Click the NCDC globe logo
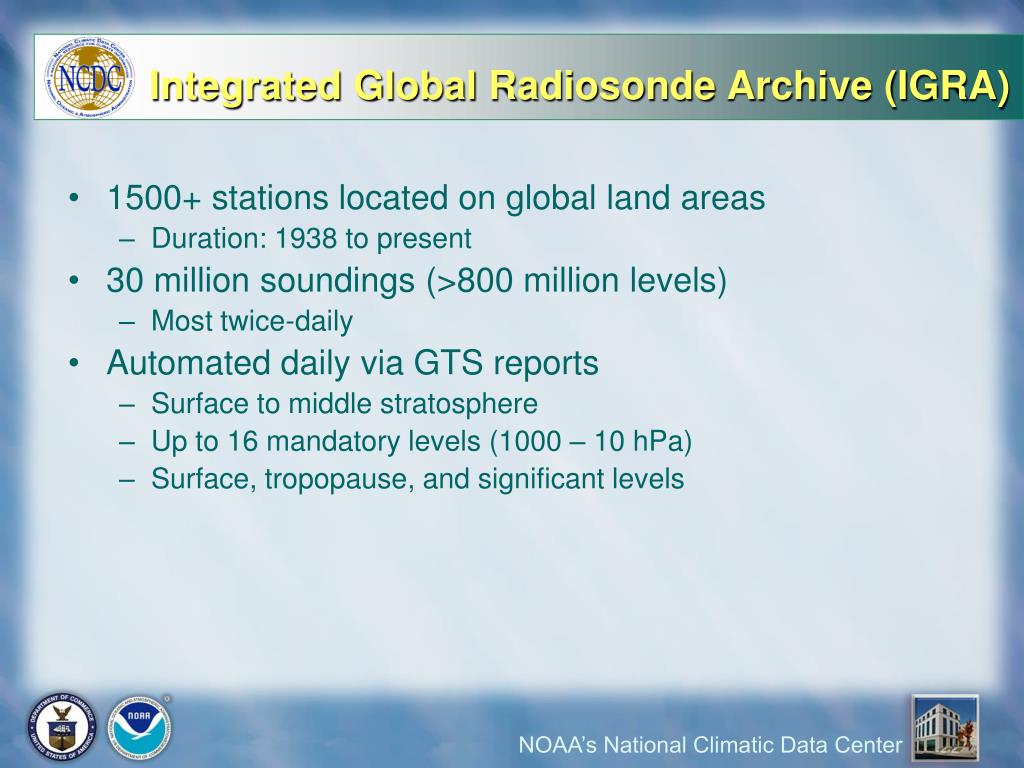The height and width of the screenshot is (768, 1024). pos(89,78)
